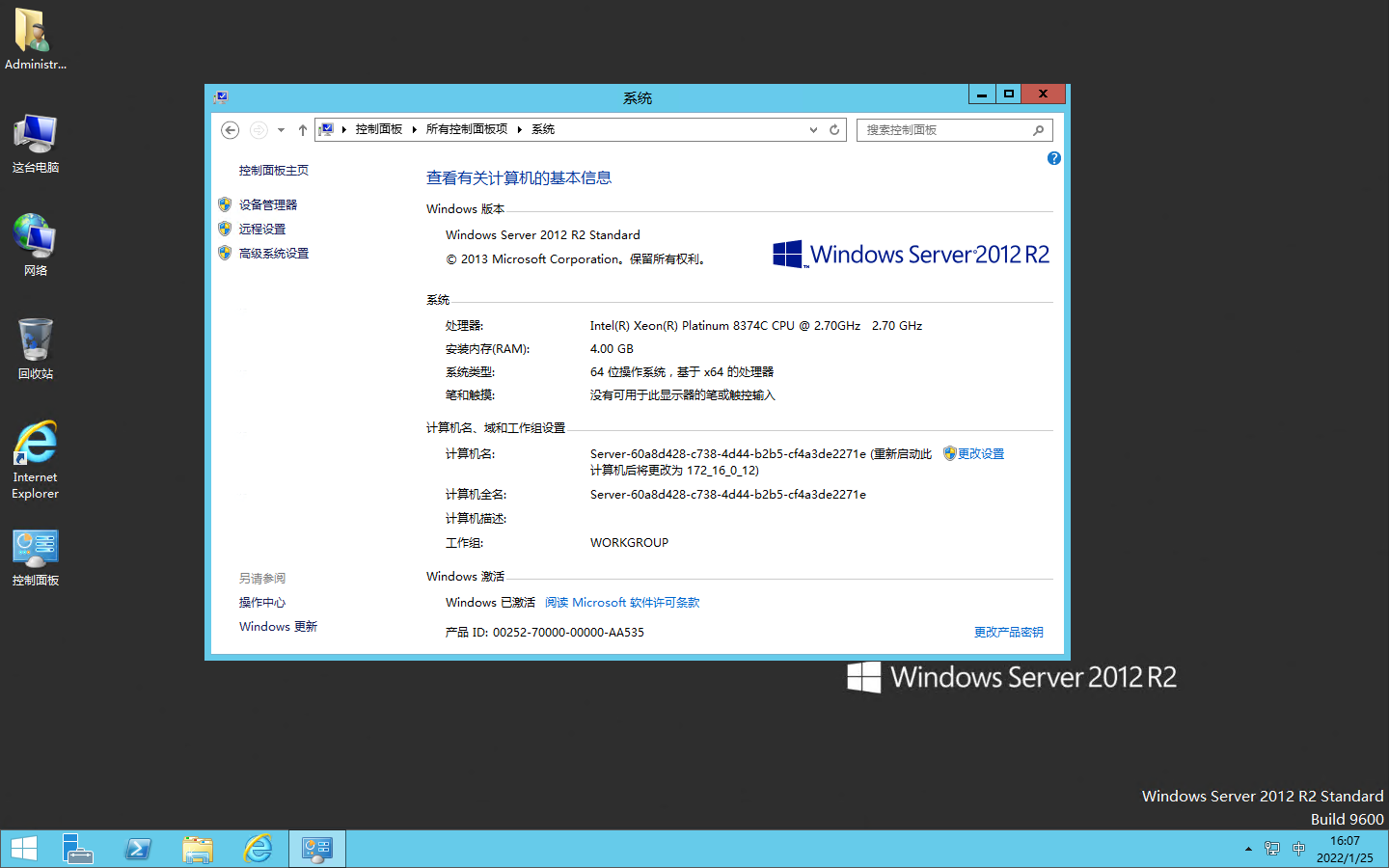Click the Windows Start button

[x=23, y=849]
